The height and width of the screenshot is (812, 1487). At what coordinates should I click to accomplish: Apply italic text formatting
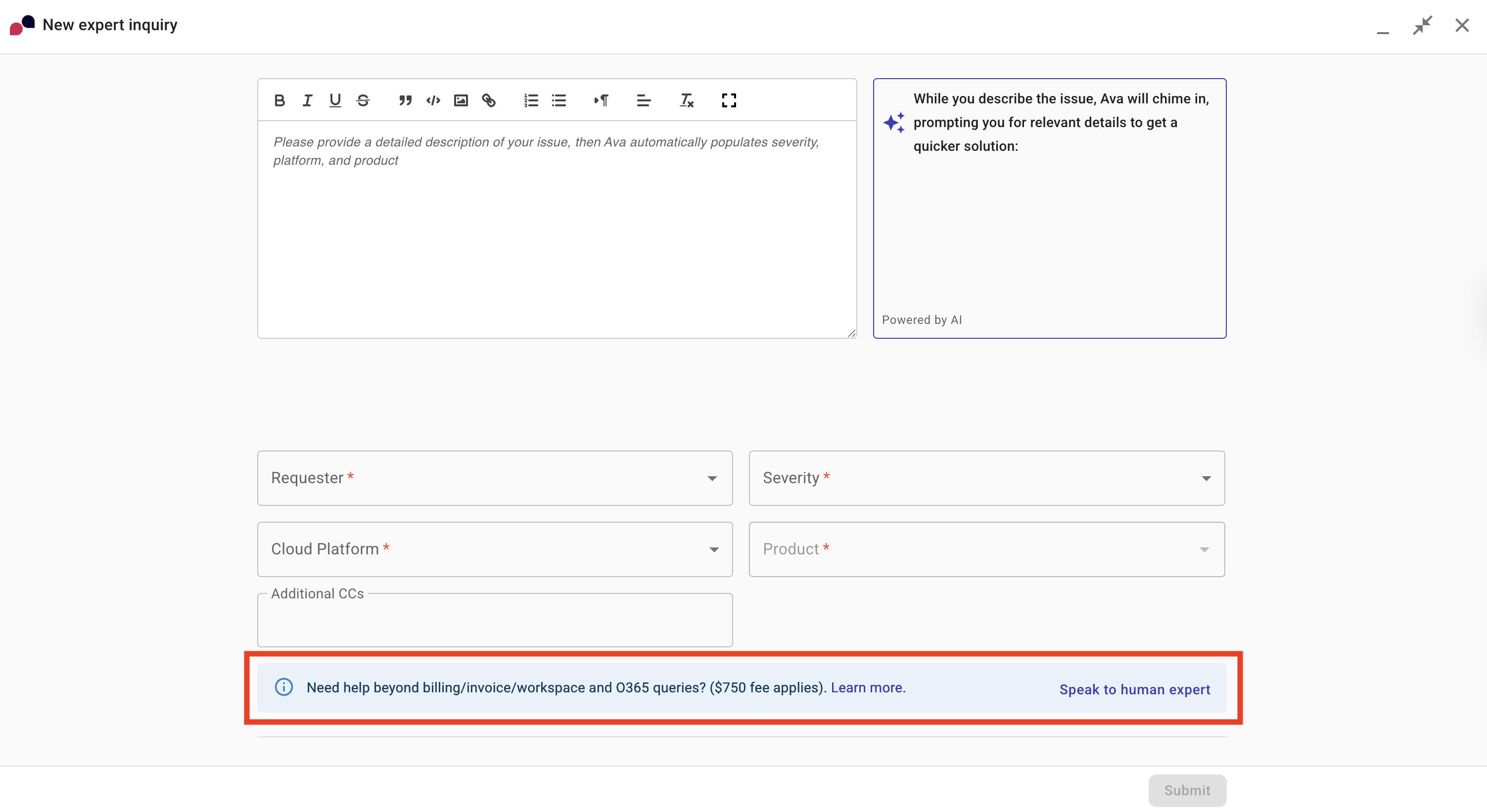[x=307, y=100]
